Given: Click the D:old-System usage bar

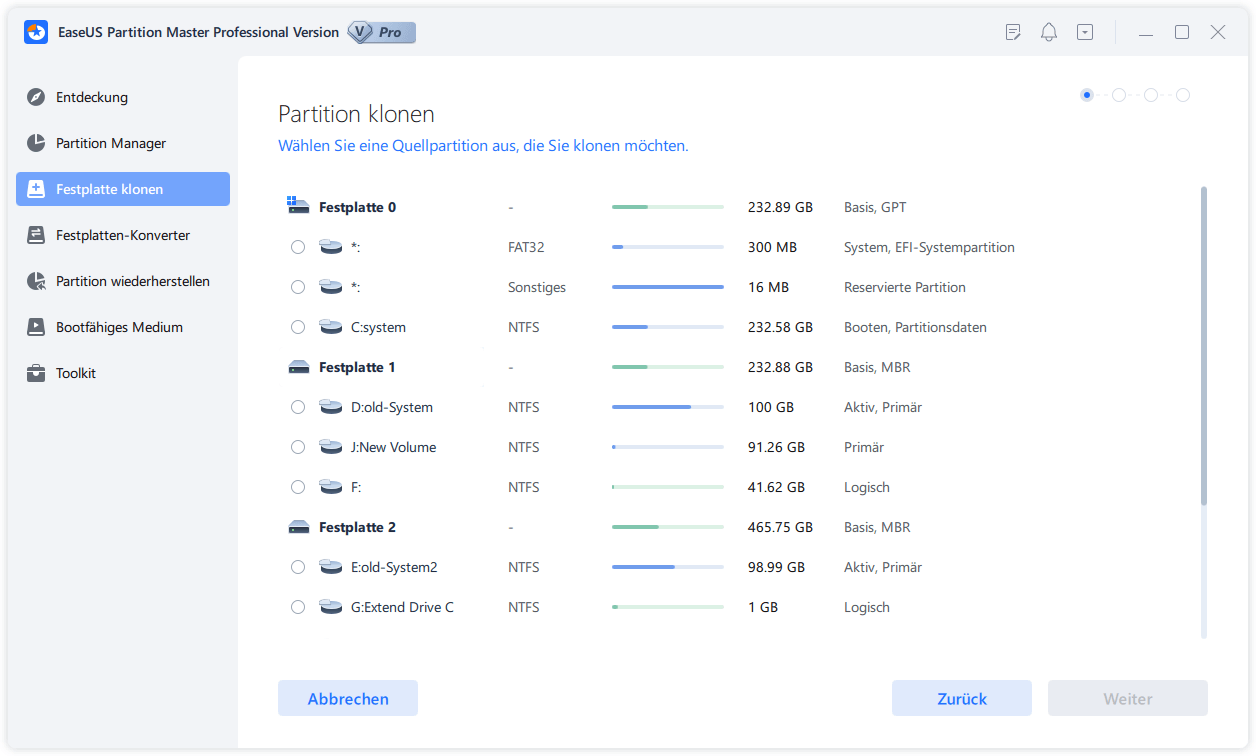Looking at the screenshot, I should coord(668,407).
